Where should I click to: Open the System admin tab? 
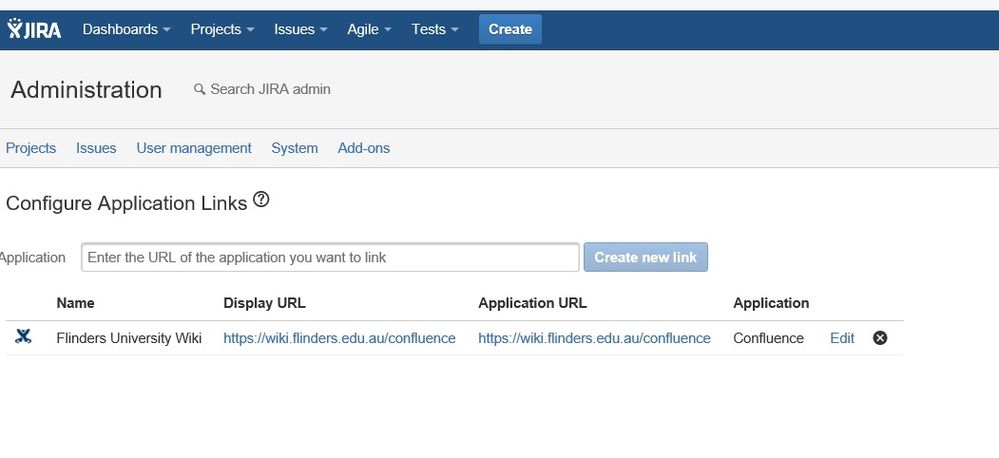(x=294, y=148)
